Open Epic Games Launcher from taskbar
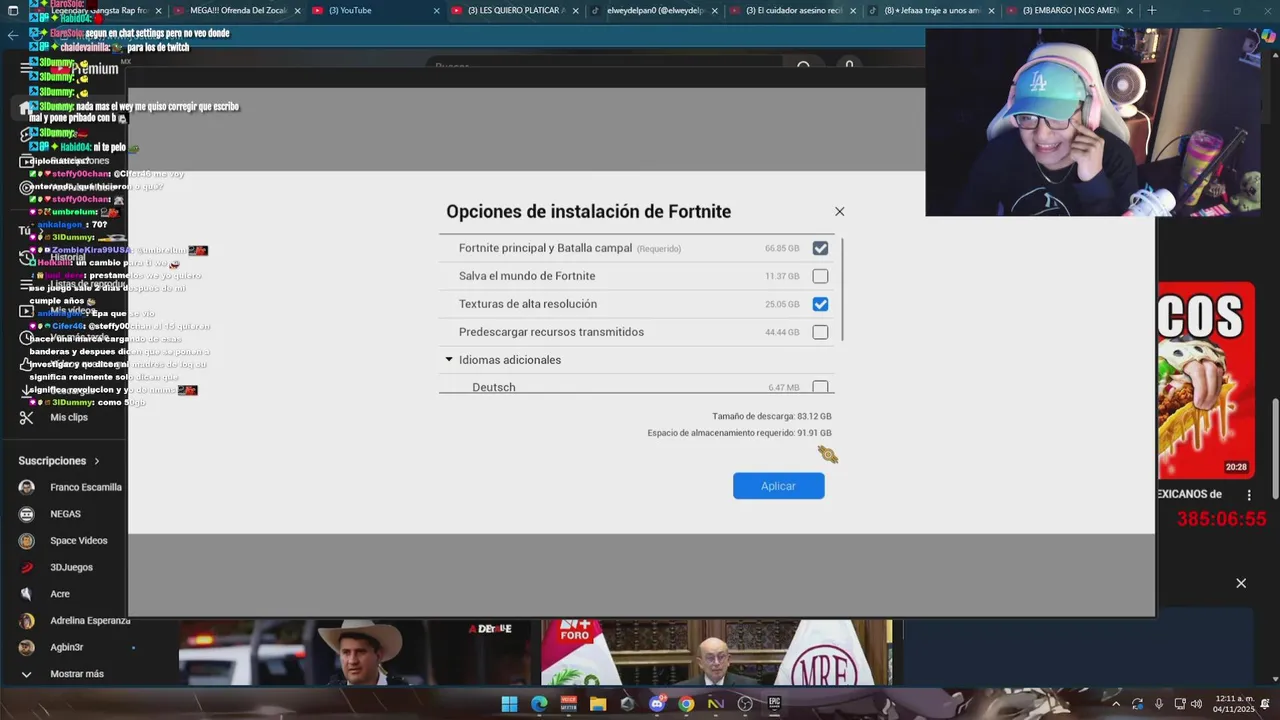1280x720 pixels. pos(774,704)
